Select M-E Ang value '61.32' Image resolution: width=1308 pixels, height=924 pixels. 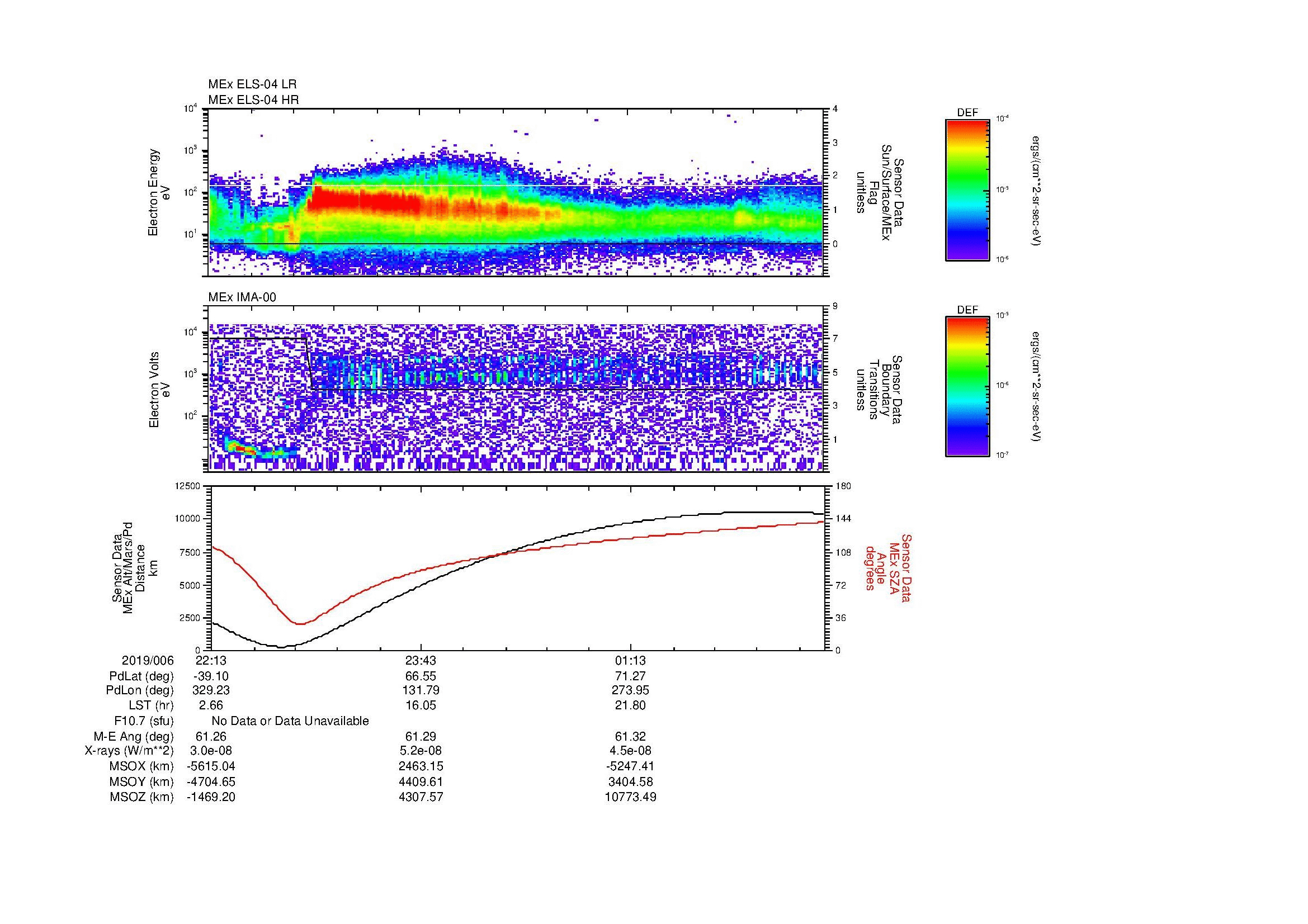631,737
